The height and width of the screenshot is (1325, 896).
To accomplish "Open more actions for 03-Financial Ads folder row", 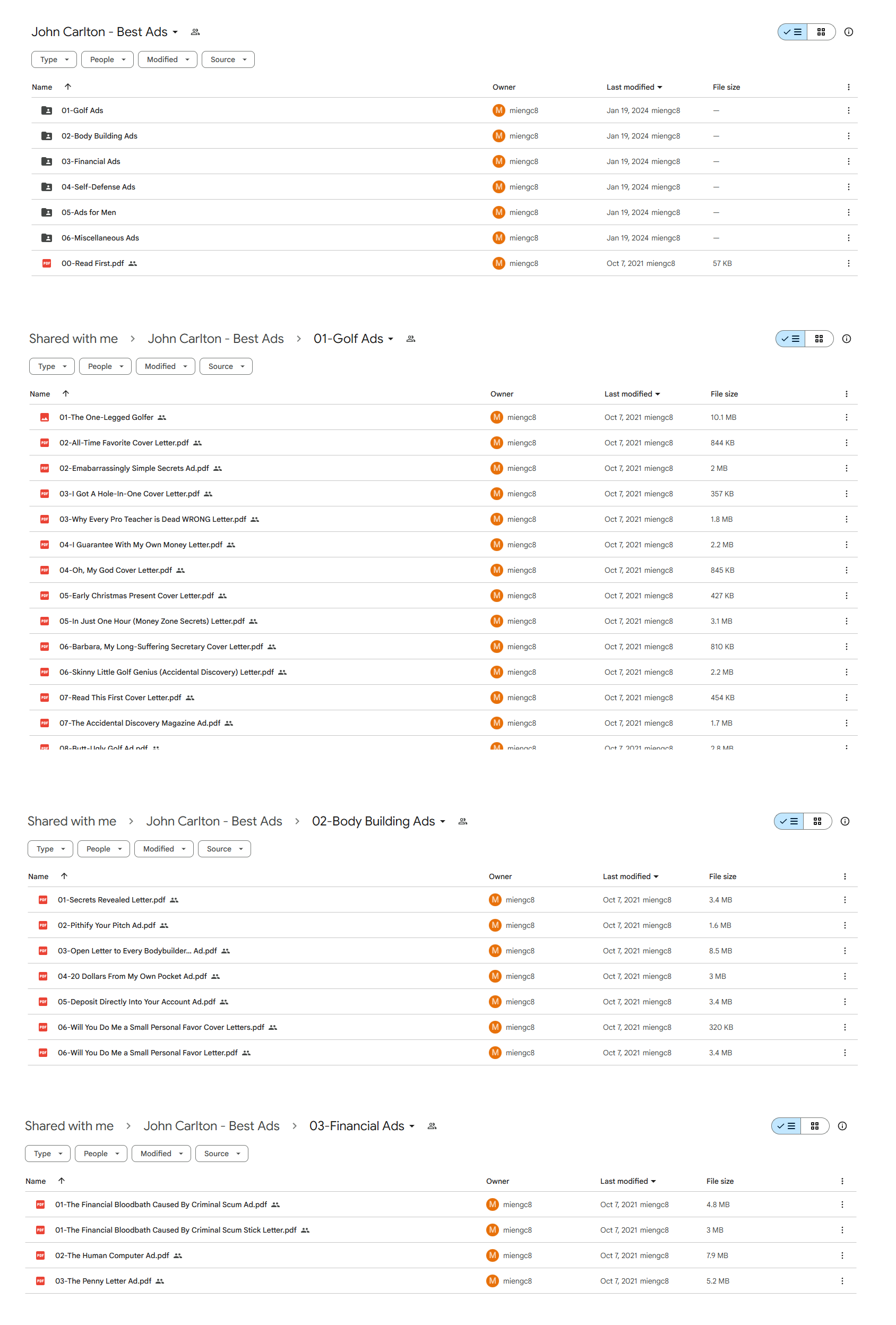I will click(848, 161).
